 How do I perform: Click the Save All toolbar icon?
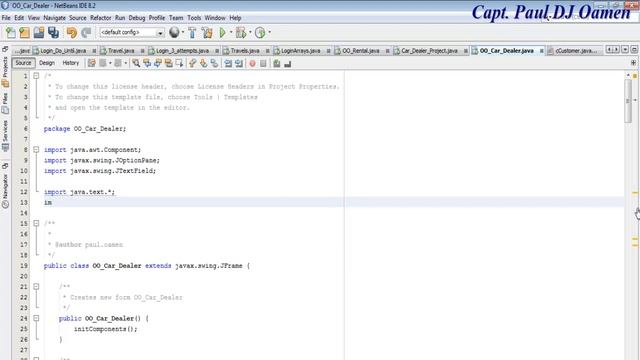53,33
